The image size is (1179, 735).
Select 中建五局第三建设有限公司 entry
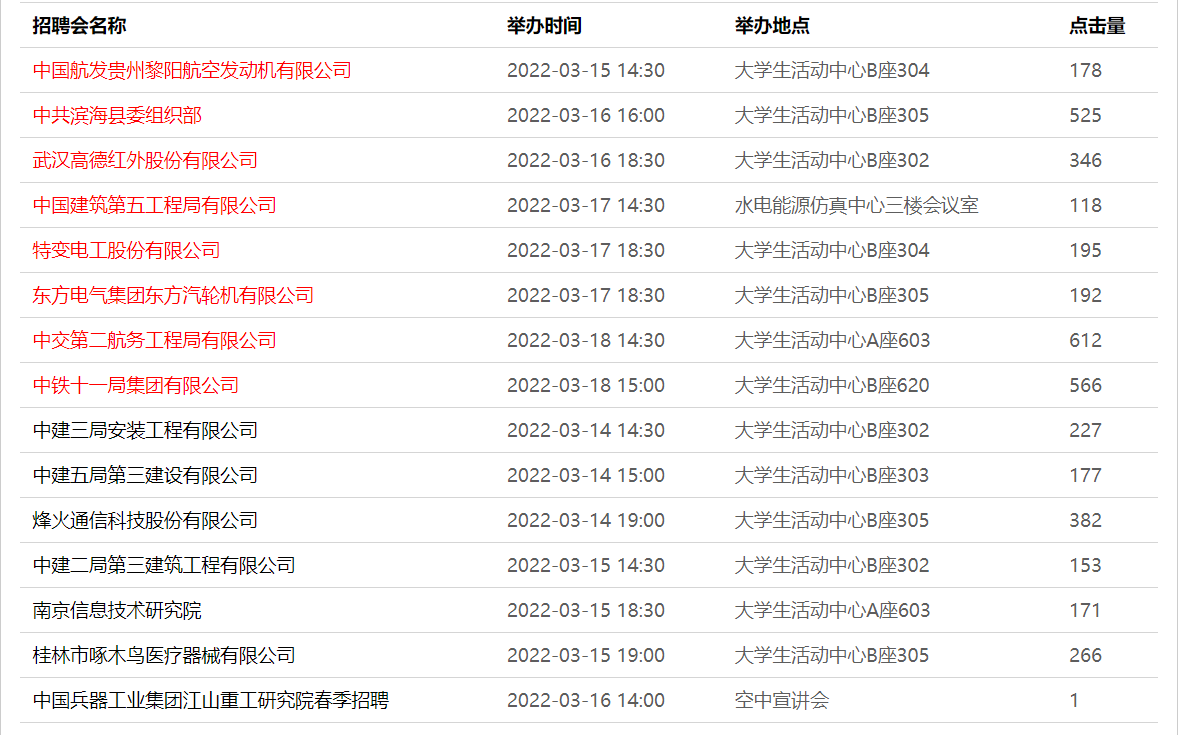[145, 476]
